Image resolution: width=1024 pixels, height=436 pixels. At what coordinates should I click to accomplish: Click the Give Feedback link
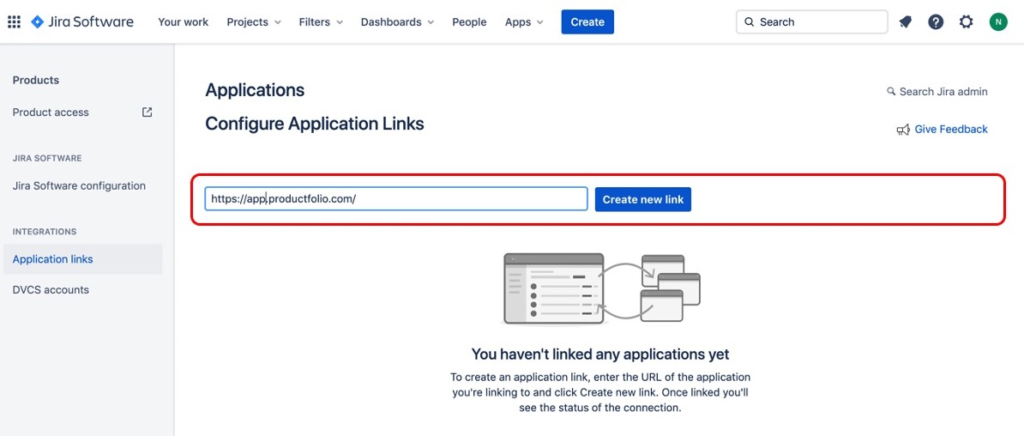(x=951, y=129)
